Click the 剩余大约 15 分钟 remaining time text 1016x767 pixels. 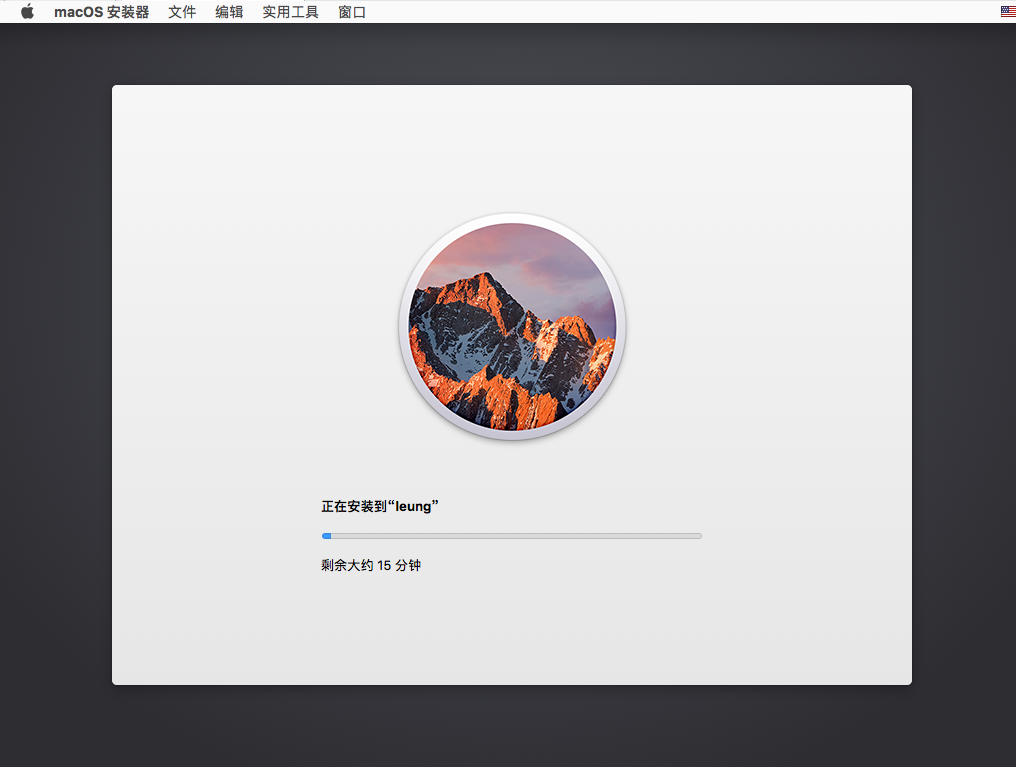(x=371, y=565)
